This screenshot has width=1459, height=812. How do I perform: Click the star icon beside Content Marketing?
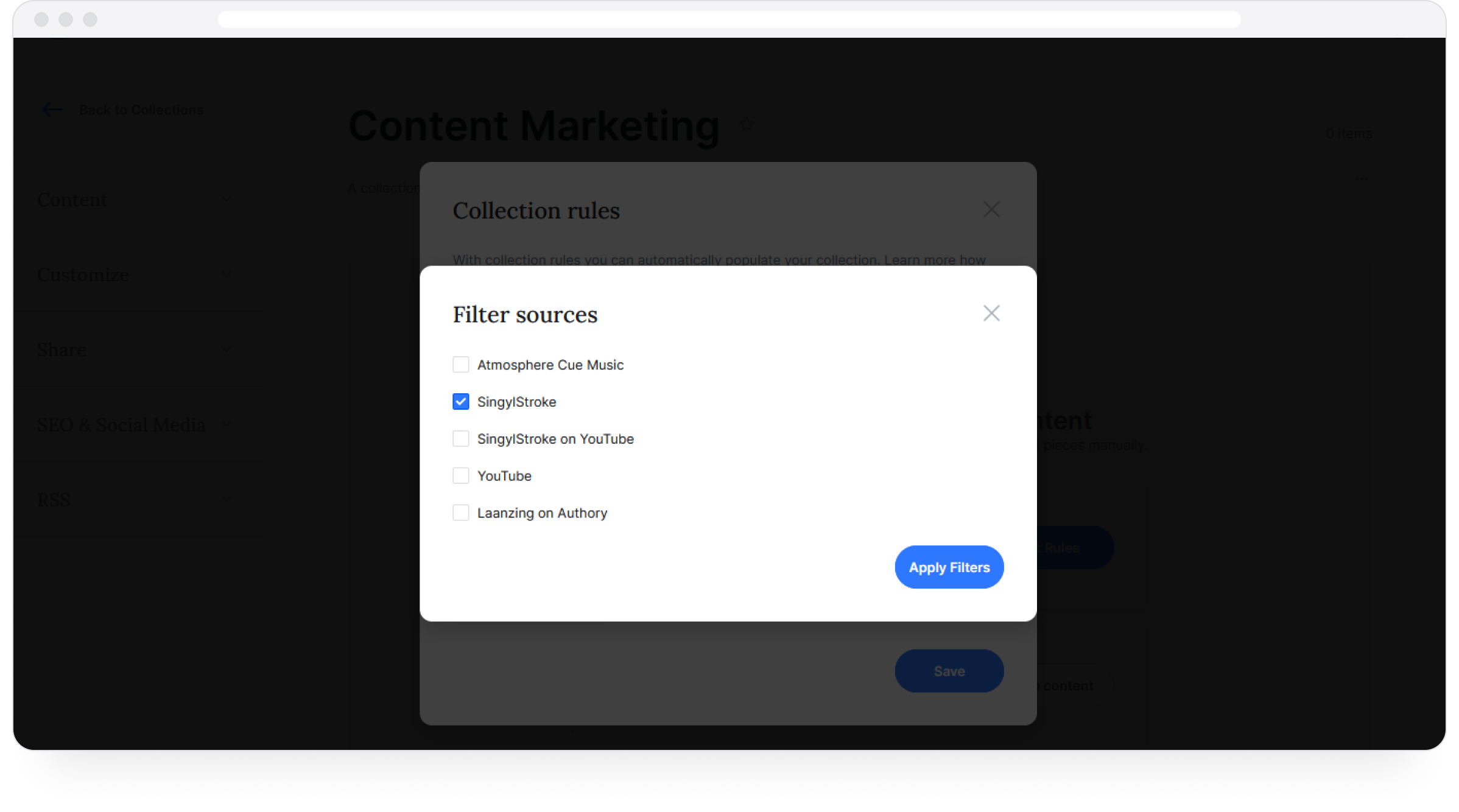(x=747, y=125)
